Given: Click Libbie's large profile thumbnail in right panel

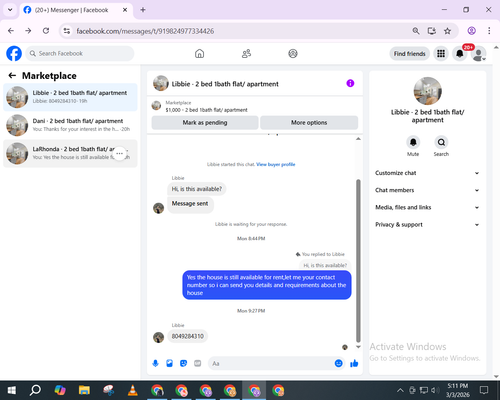Looking at the screenshot, I should pos(427,91).
